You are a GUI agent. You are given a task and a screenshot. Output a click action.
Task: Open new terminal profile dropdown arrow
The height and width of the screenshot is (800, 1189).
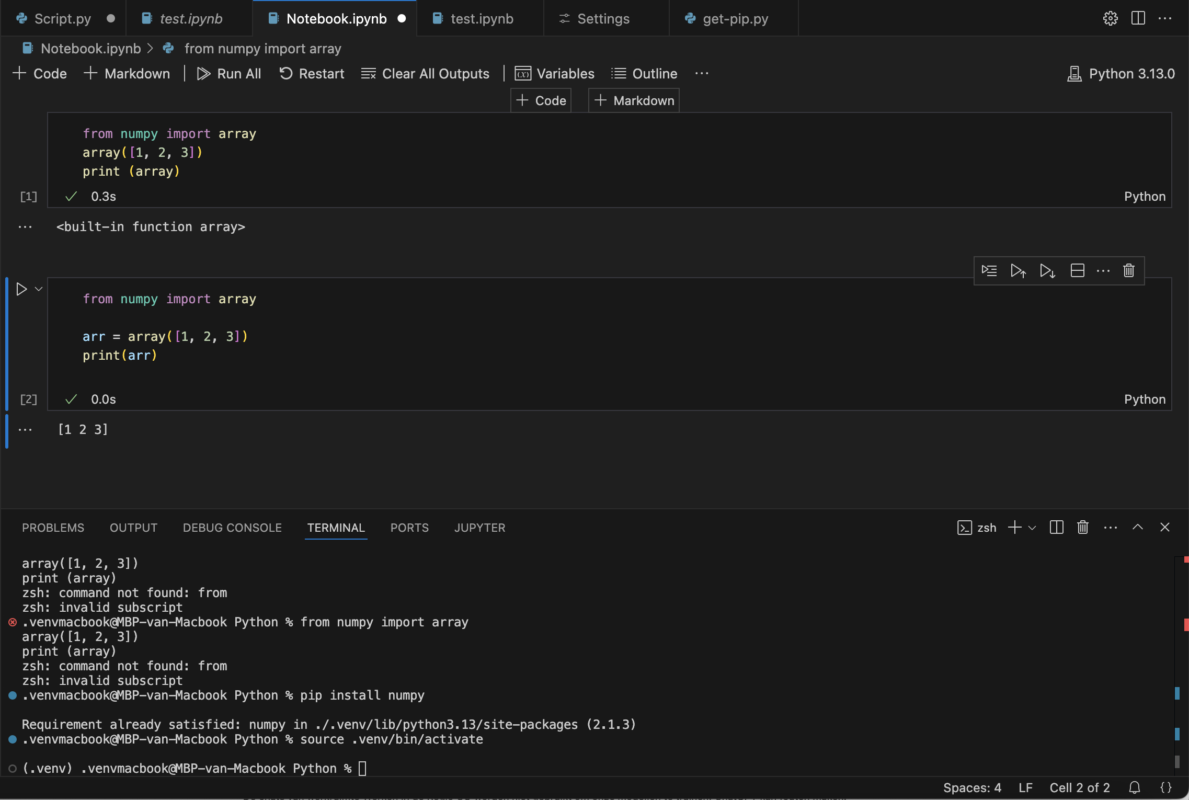tap(1032, 528)
